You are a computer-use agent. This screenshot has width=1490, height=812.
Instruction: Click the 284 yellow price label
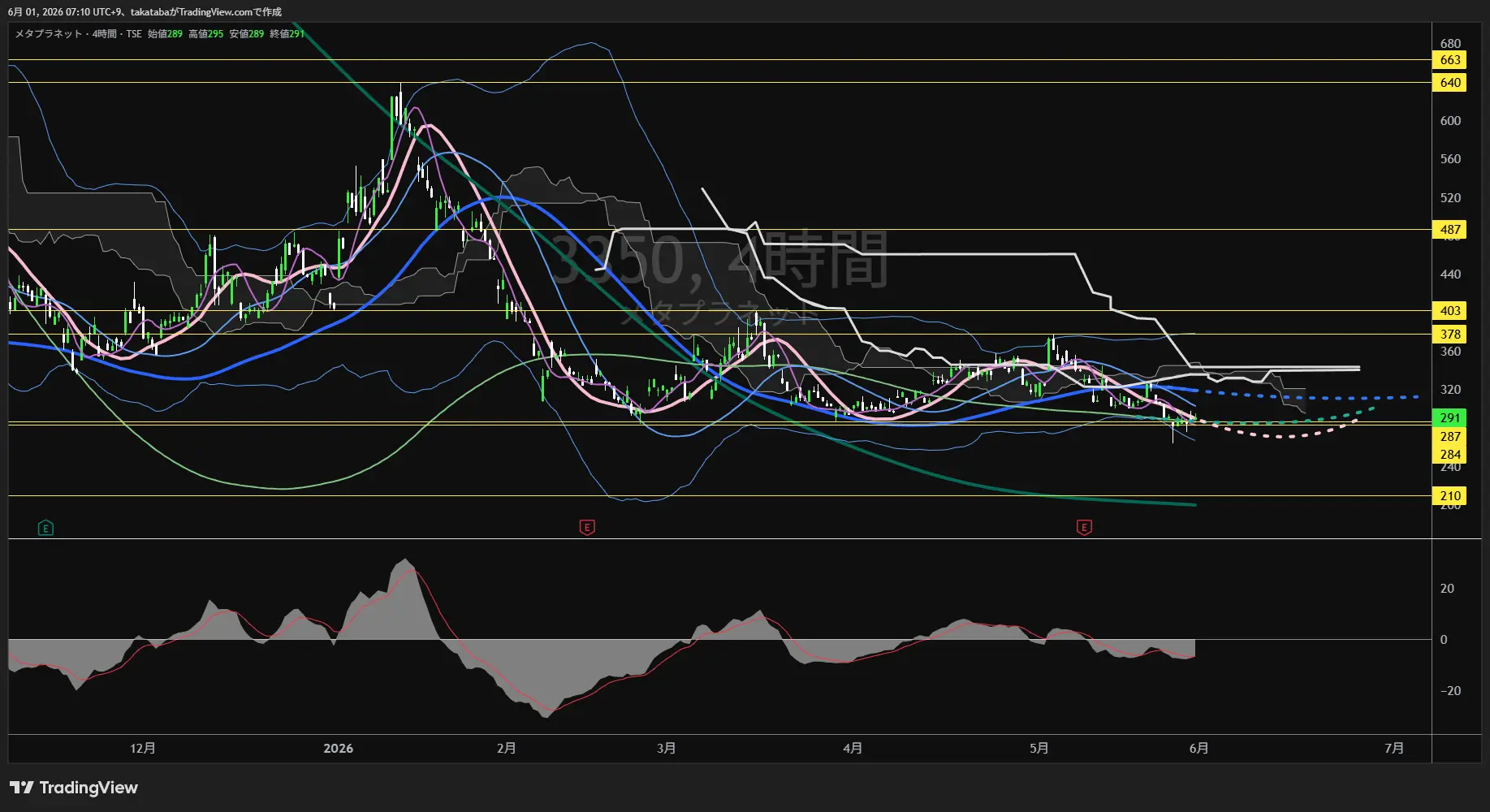pos(1450,455)
